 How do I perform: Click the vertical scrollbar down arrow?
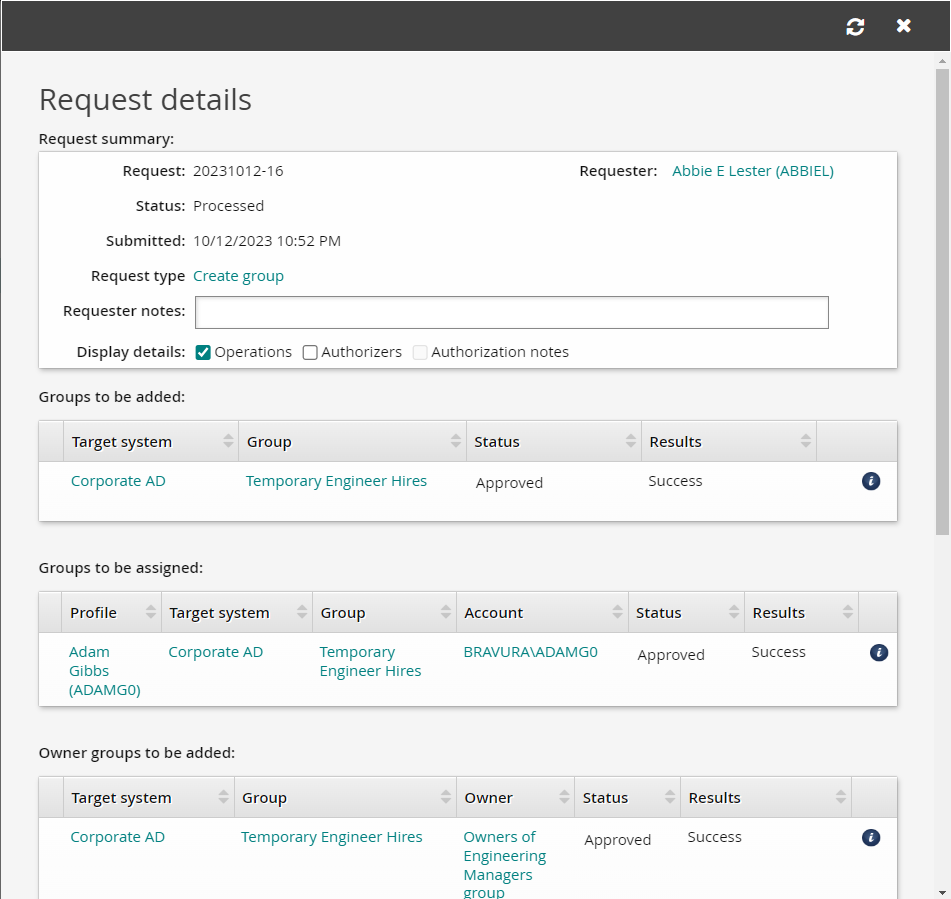pos(942,891)
